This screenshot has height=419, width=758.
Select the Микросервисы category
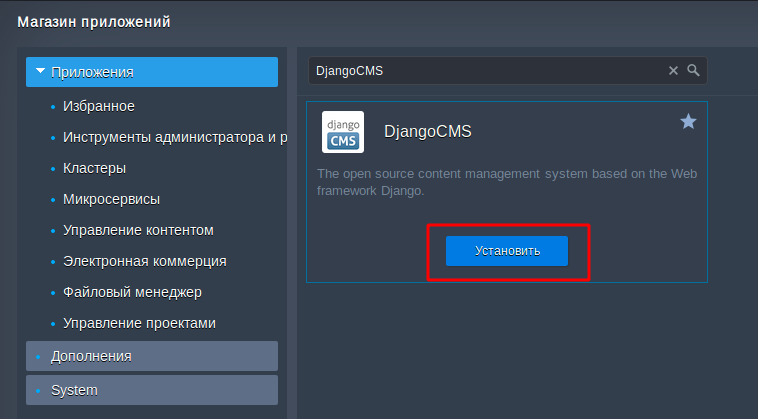pos(111,199)
